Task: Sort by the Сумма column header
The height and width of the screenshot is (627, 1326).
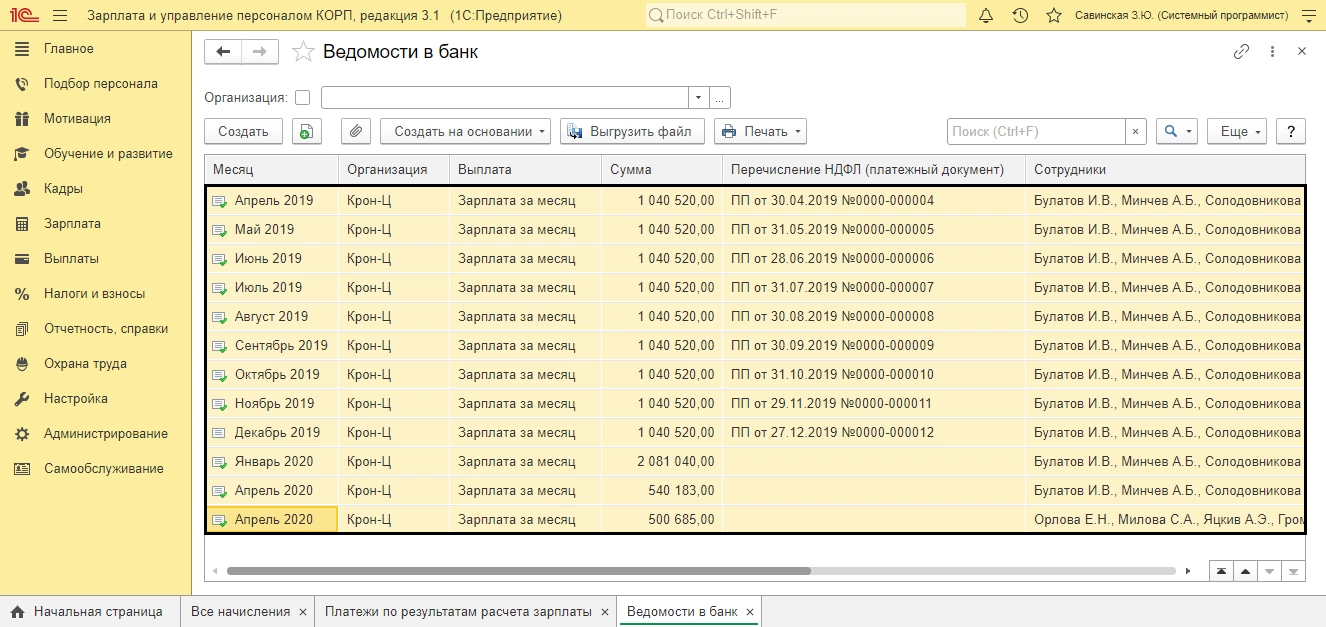Action: 662,169
